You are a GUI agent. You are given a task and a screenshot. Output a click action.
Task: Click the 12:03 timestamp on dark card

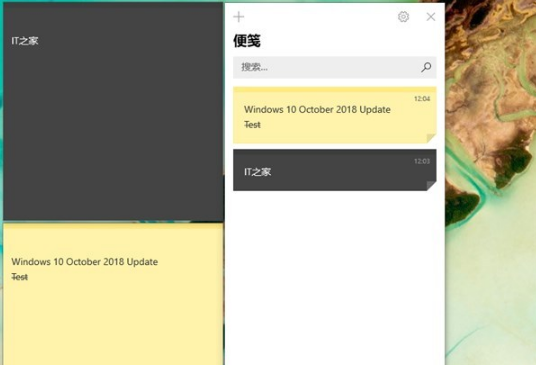click(x=422, y=161)
